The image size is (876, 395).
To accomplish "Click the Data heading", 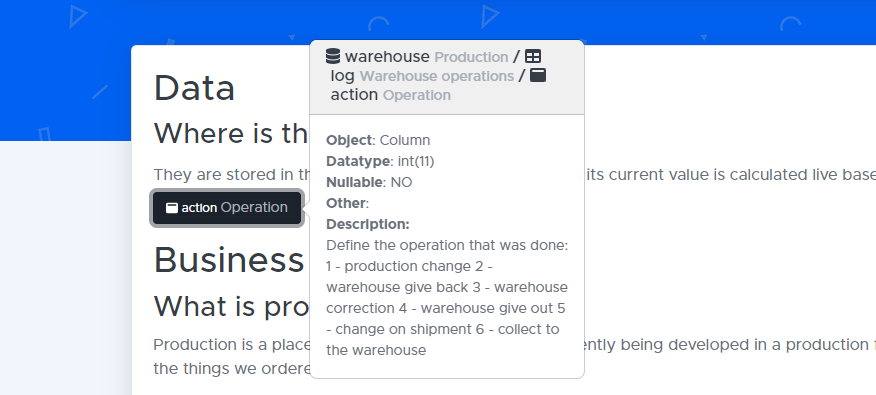I will (x=194, y=88).
